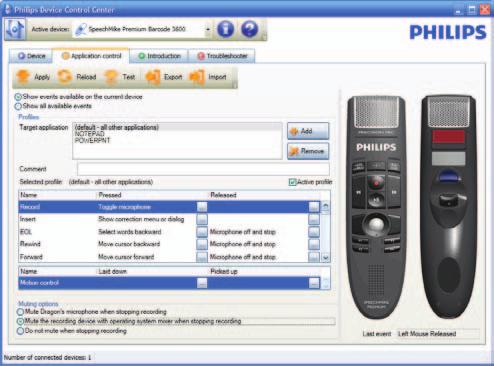Run the Test toolbar button
Image resolution: width=494 pixels, height=366 pixels.
(111, 77)
